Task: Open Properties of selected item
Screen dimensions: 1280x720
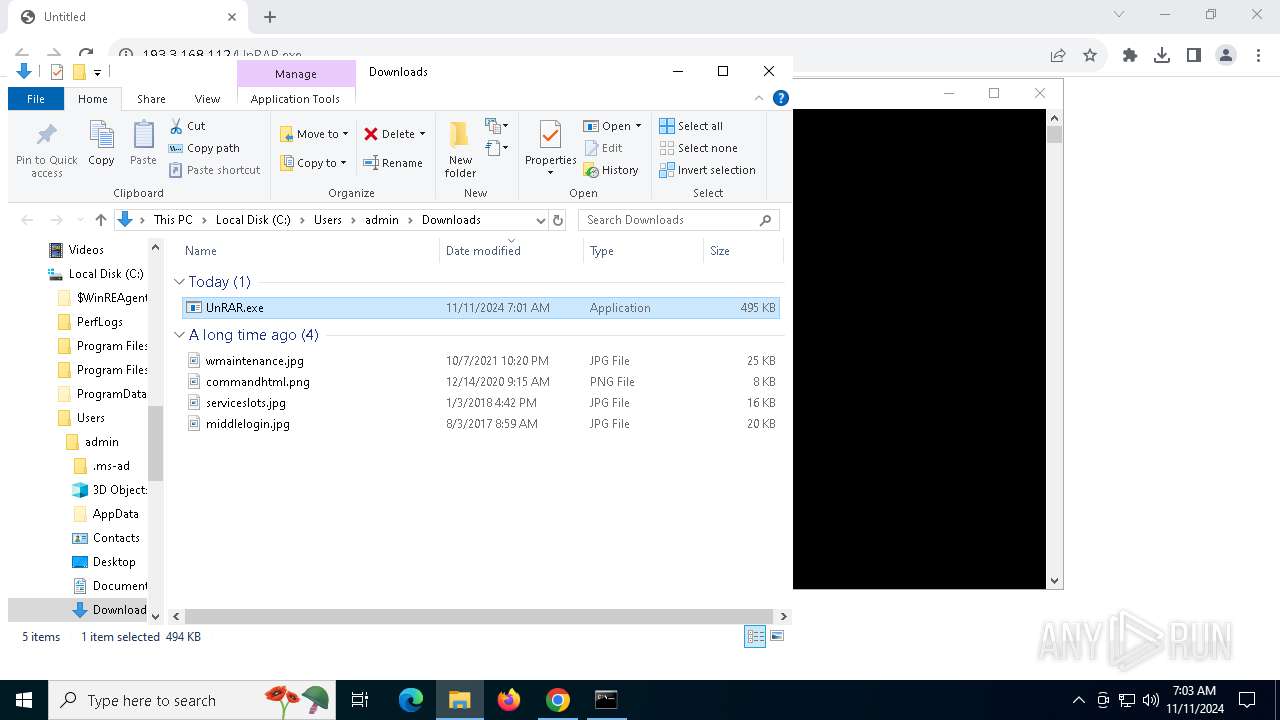Action: click(551, 148)
